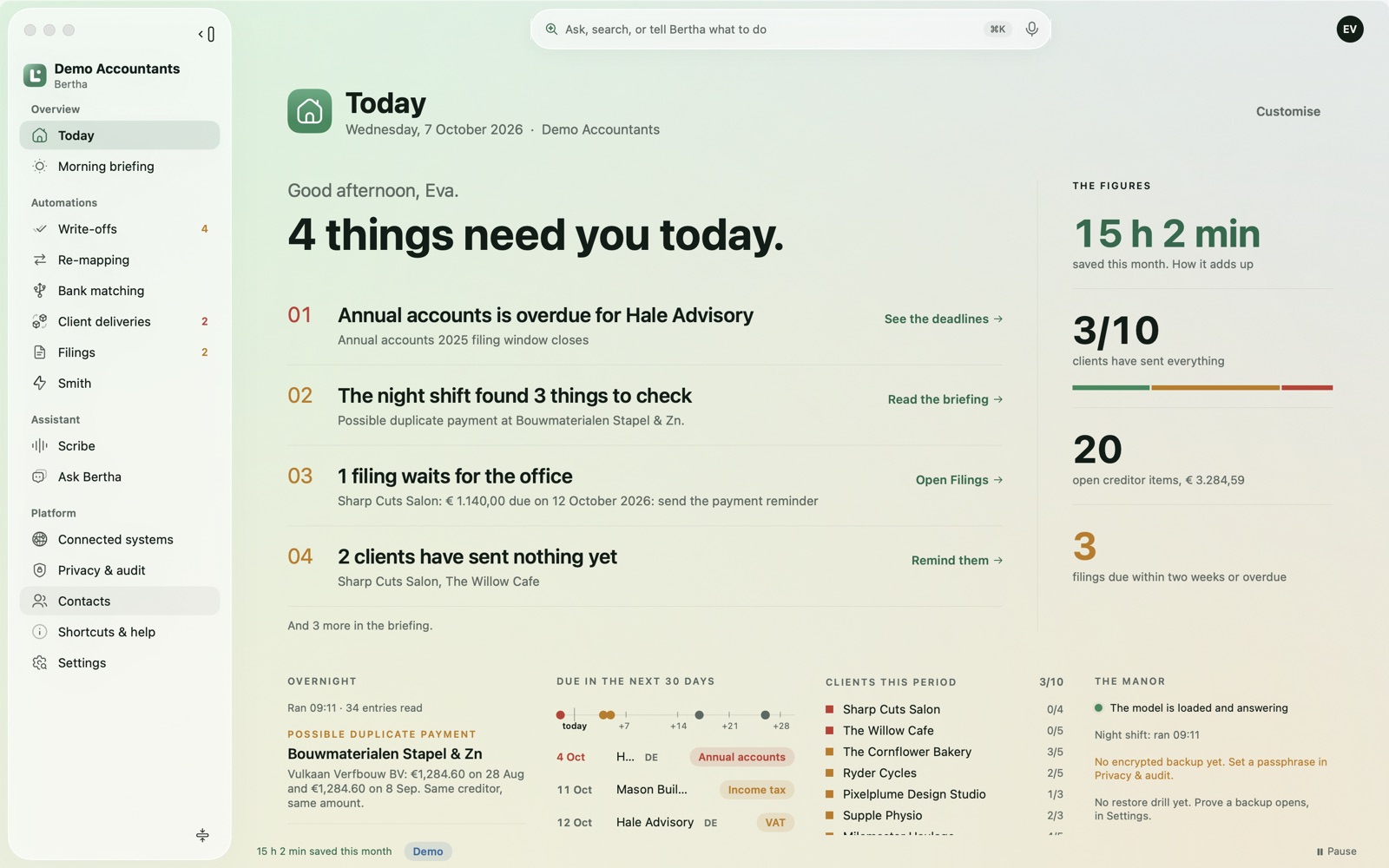Image resolution: width=1389 pixels, height=868 pixels.
Task: Click the Customise button
Action: (1287, 111)
